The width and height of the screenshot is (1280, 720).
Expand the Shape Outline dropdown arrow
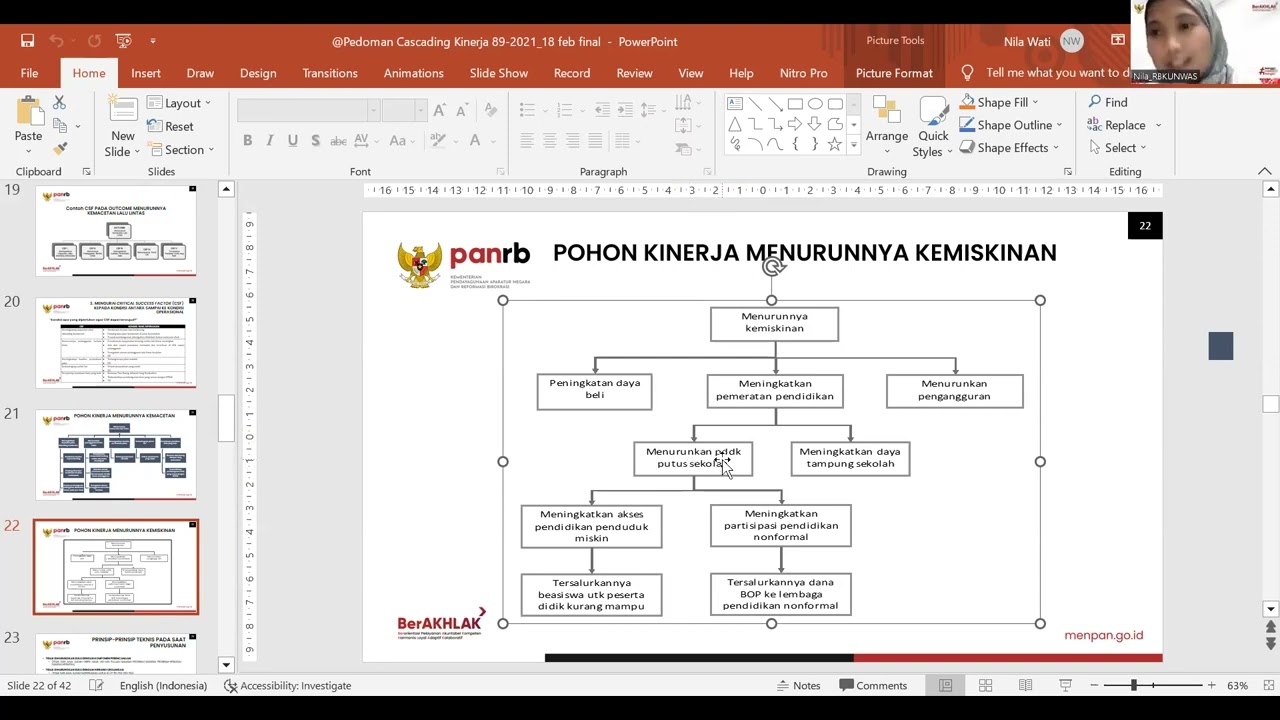(1059, 125)
